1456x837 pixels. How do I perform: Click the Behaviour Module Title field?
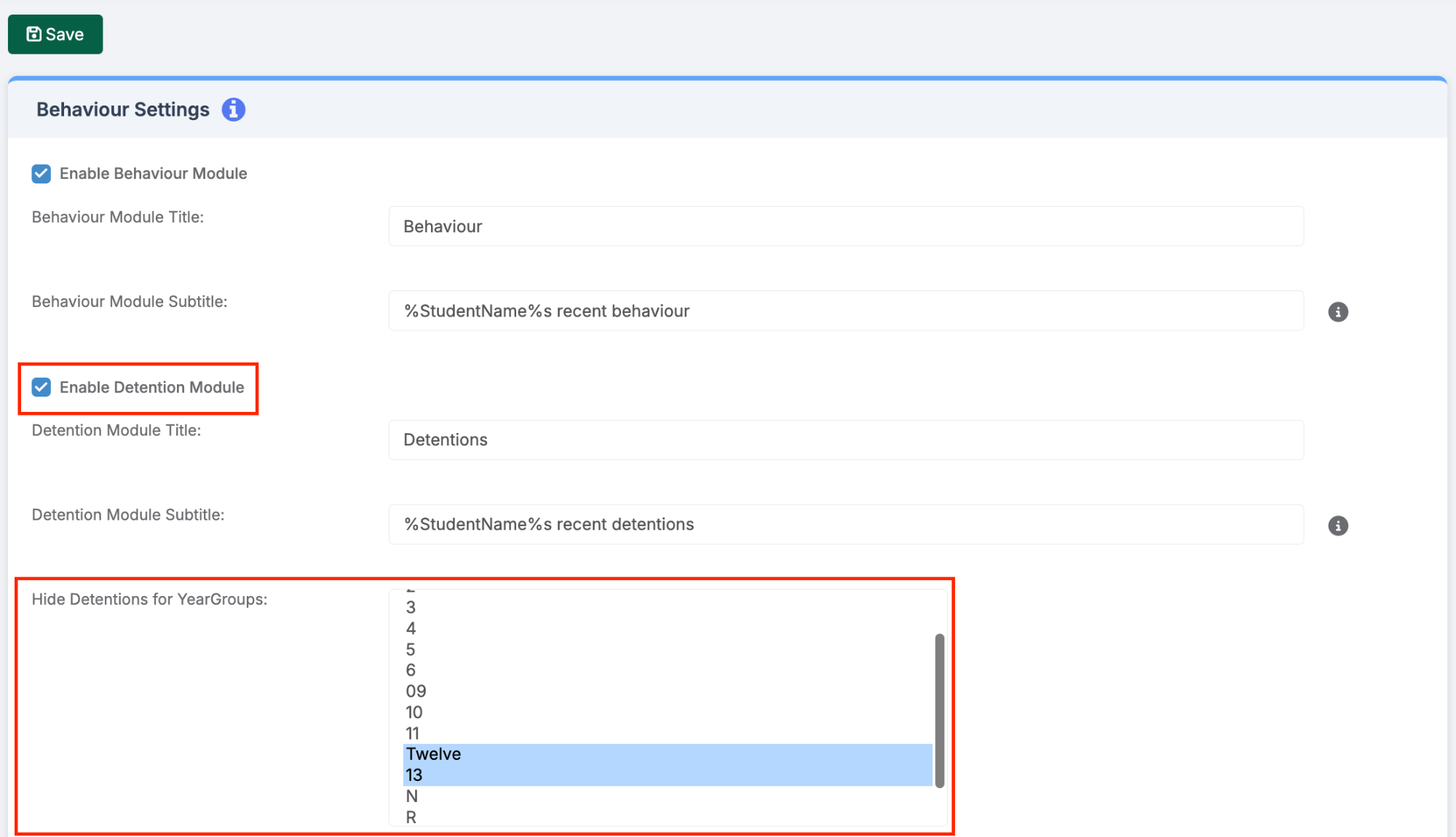pyautogui.click(x=845, y=226)
